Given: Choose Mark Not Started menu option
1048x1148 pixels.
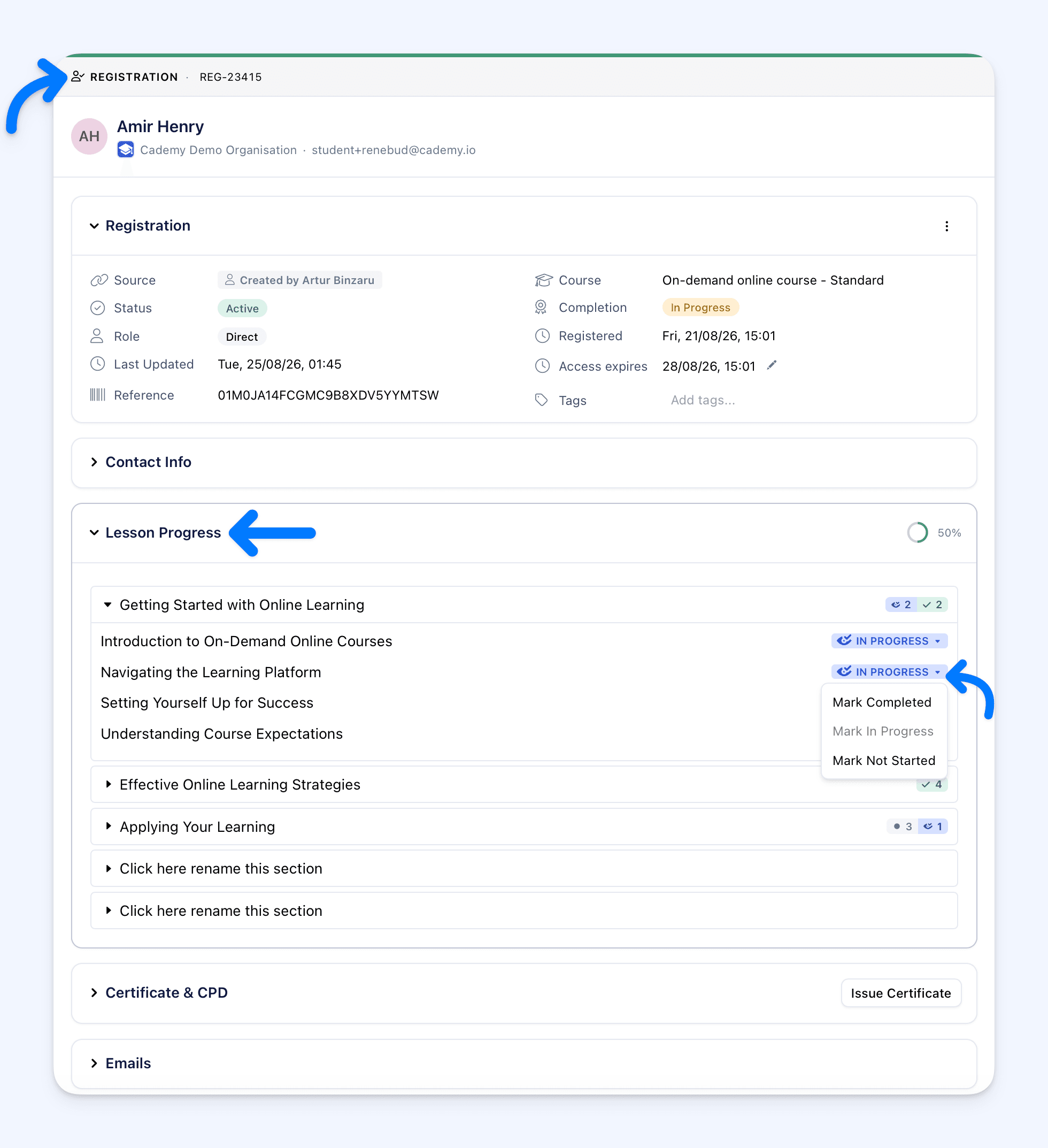Looking at the screenshot, I should (883, 761).
